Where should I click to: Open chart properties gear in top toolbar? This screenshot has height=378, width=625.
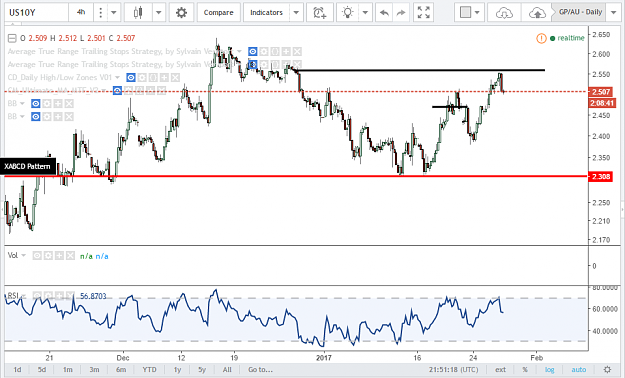(181, 13)
